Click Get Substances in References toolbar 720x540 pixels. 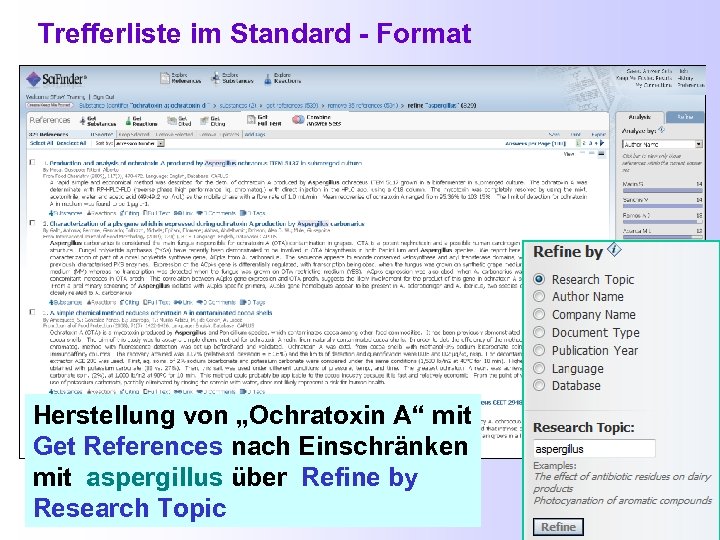click(x=98, y=121)
